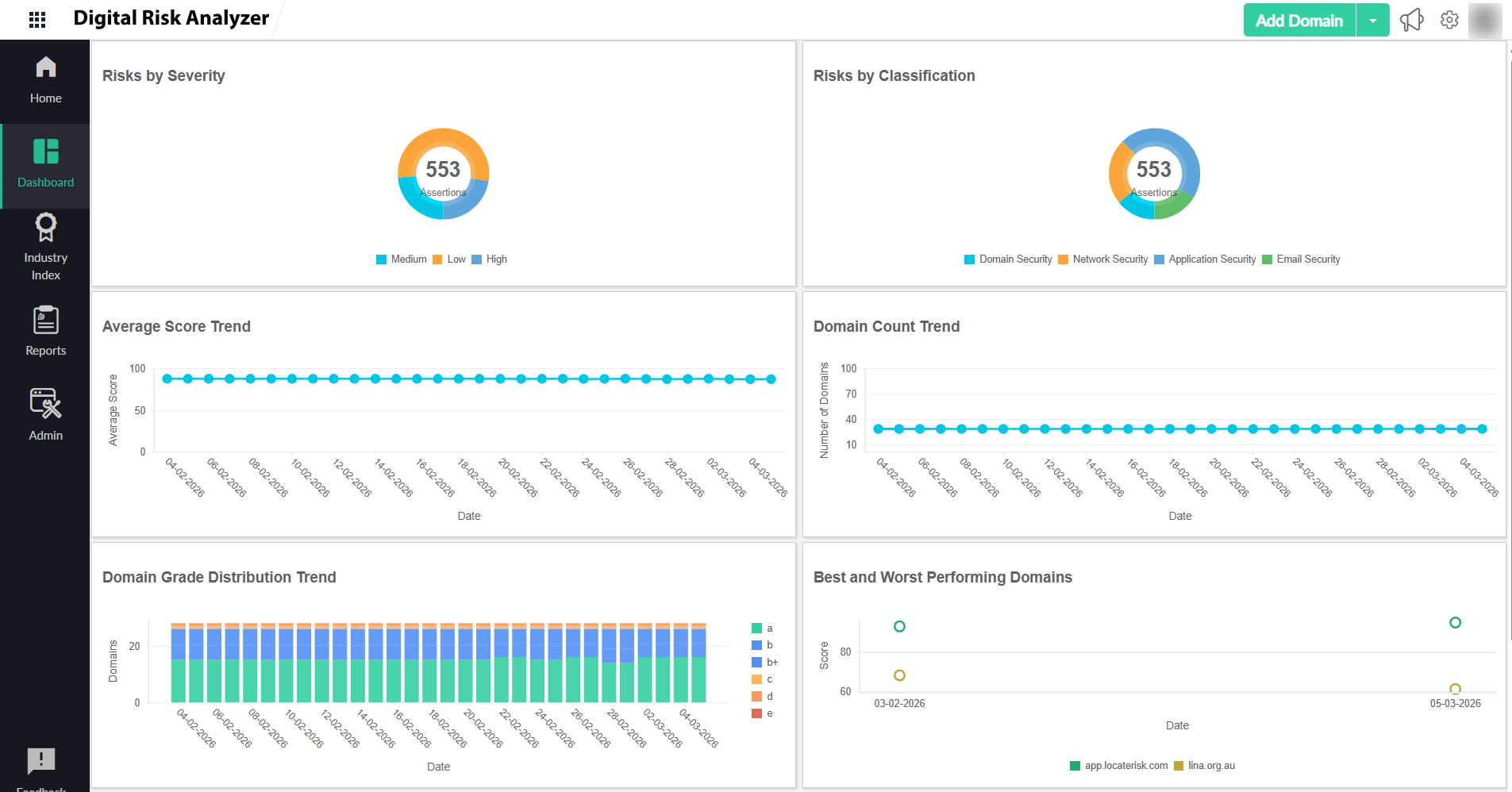Toggle the High severity legend item
Image resolution: width=1512 pixels, height=792 pixels.
click(x=490, y=260)
